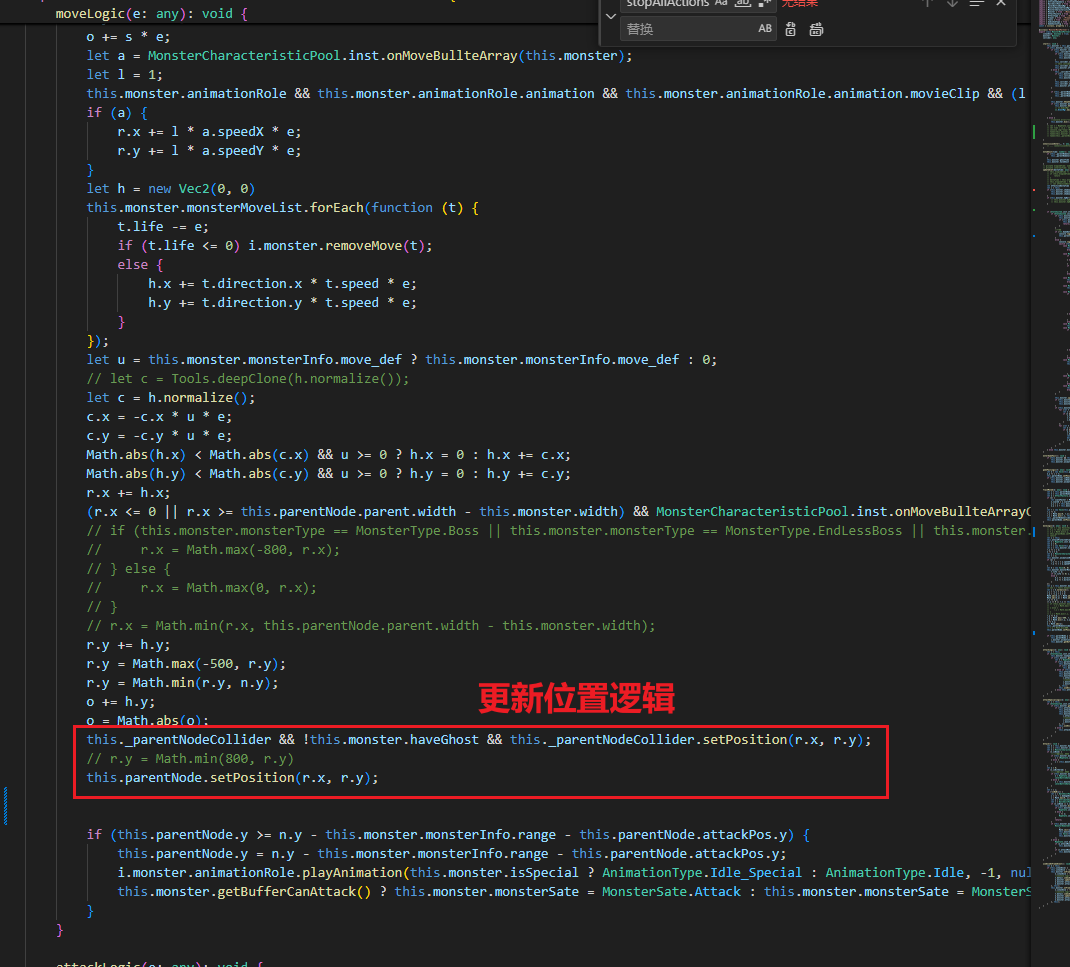Click the Math.abs(h.x) ternary line
This screenshot has height=967, width=1070.
pos(328,455)
